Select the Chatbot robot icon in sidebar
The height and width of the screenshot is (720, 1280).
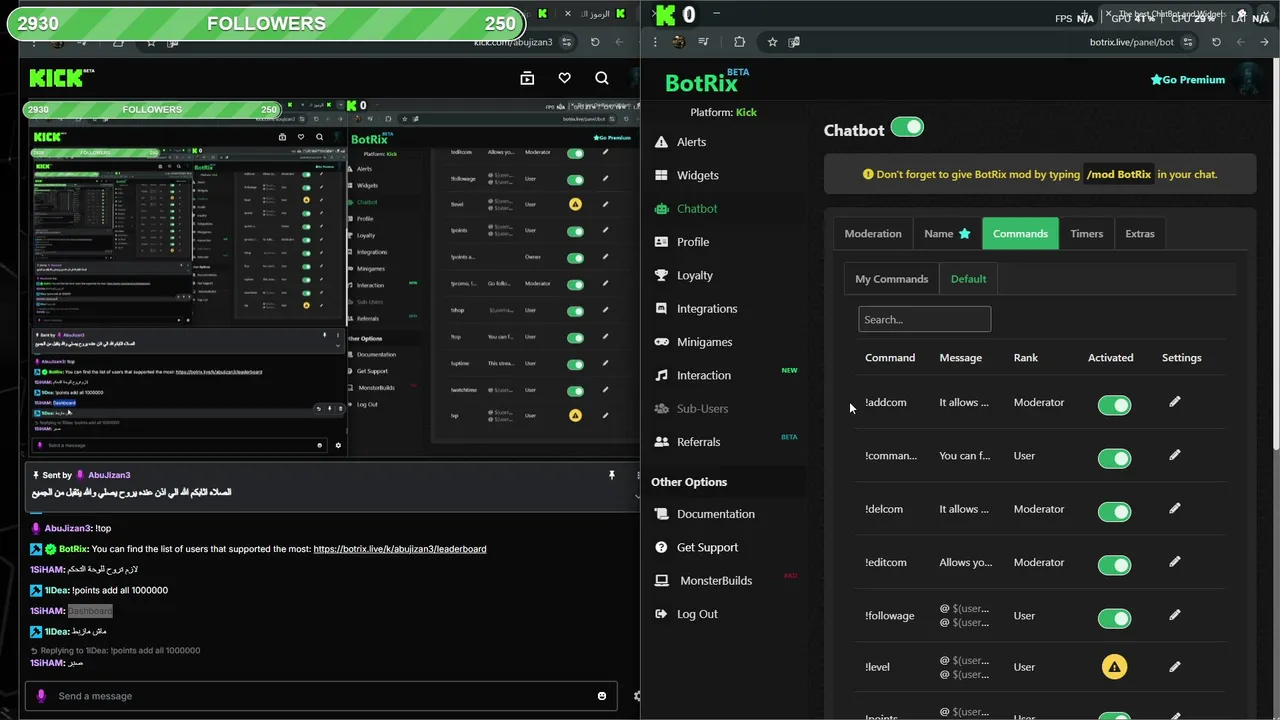tap(661, 209)
